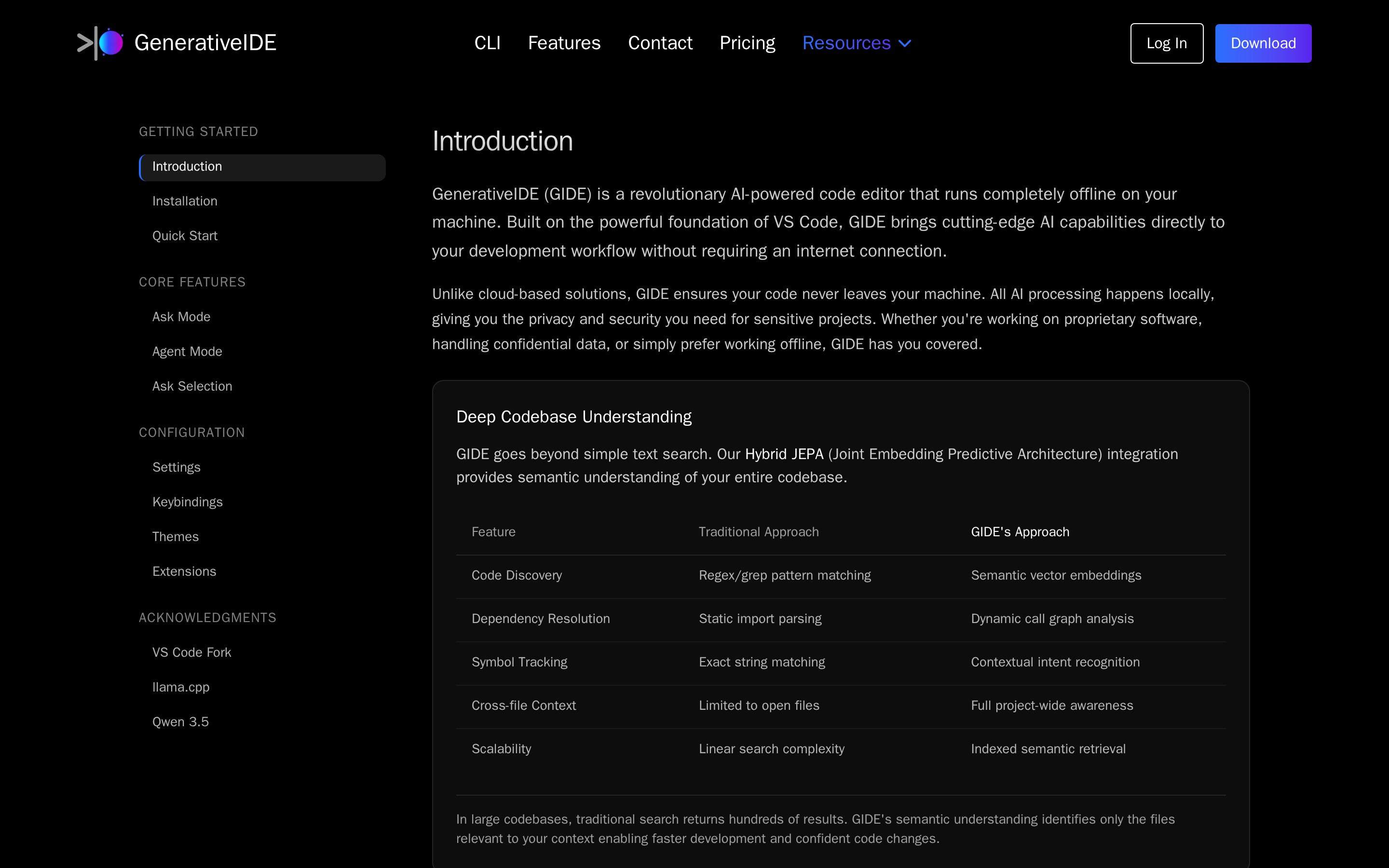Click the Contextual intent recognition cell
The image size is (1389, 868).
pyautogui.click(x=1055, y=662)
